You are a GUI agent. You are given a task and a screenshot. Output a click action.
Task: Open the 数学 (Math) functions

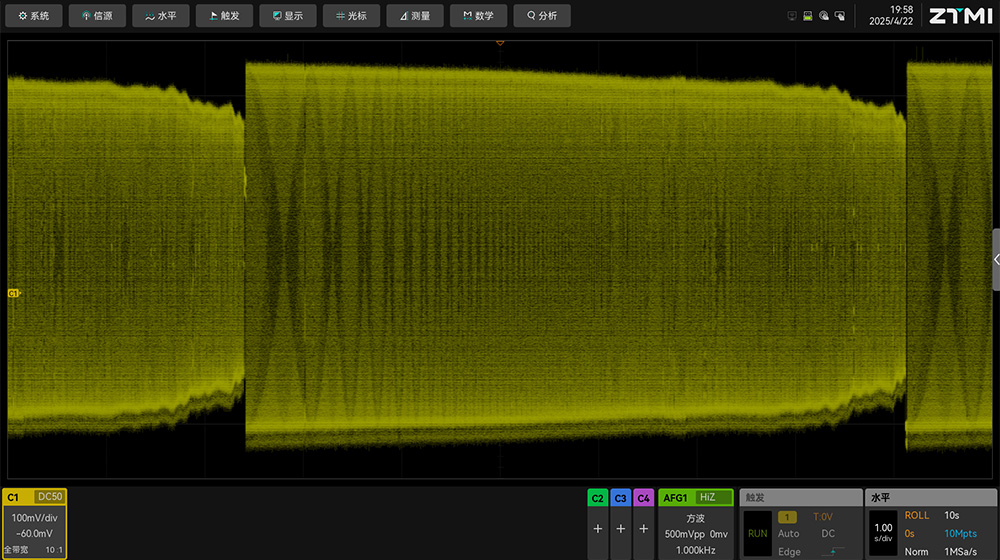[478, 16]
